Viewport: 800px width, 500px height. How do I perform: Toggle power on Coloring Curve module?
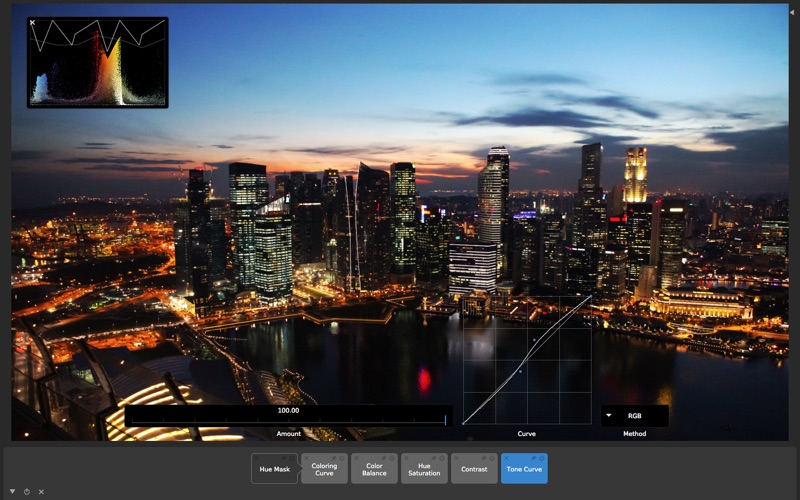point(342,458)
